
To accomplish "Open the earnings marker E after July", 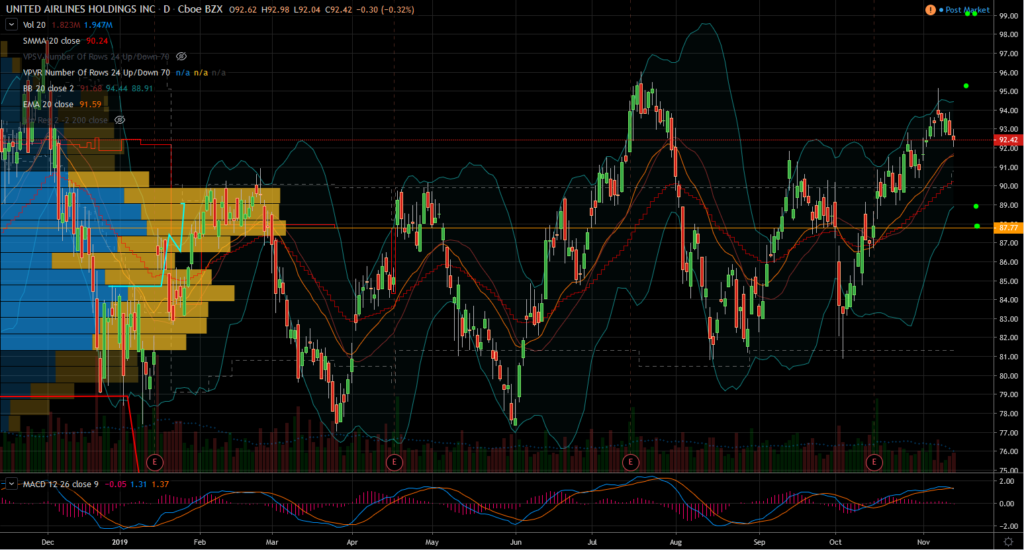I will click(630, 462).
